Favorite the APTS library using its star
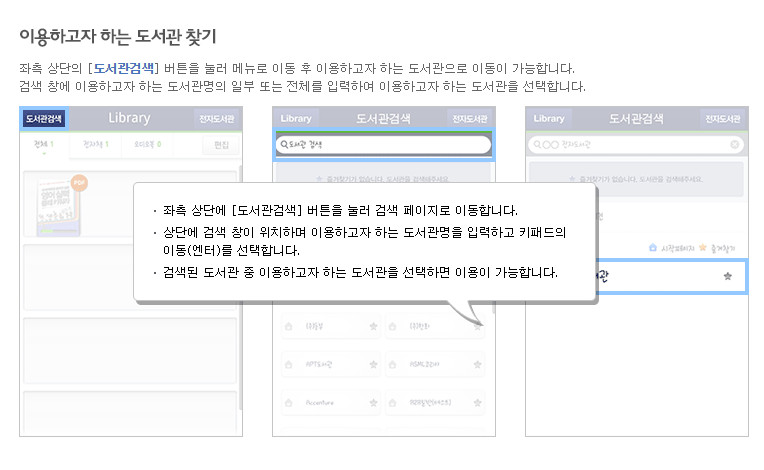764x470 pixels. coord(373,364)
